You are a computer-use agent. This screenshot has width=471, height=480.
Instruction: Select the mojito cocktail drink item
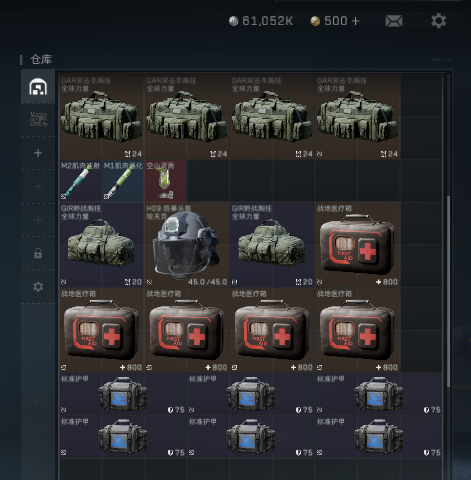pos(165,180)
